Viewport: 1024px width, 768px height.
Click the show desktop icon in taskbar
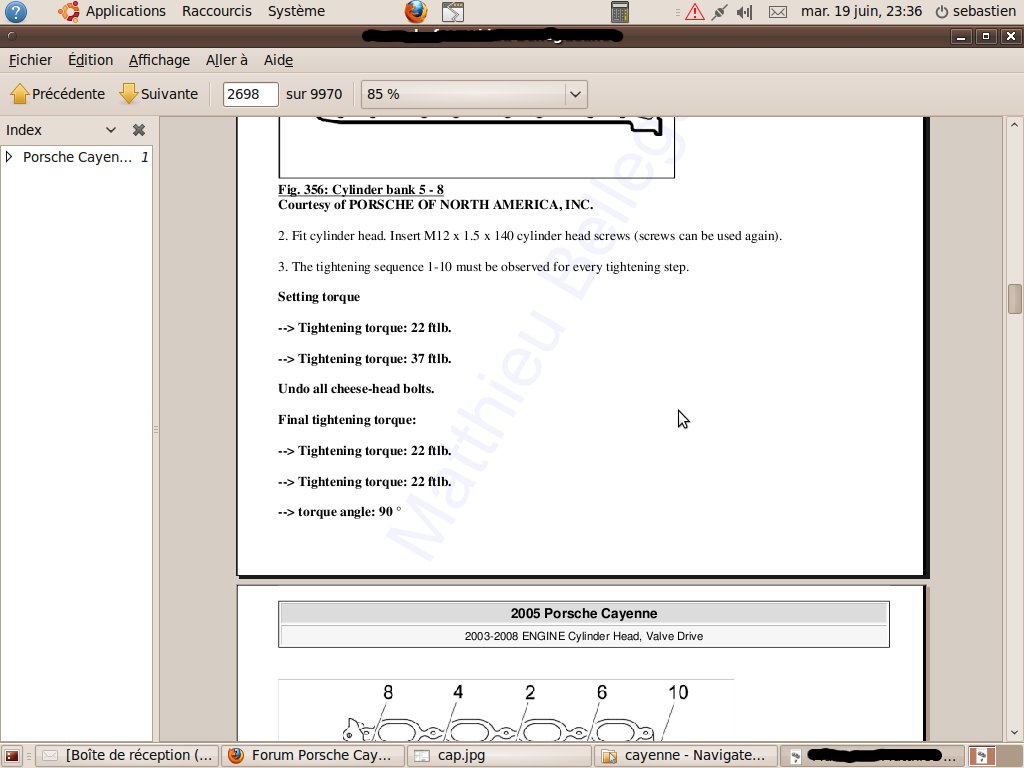(12, 756)
